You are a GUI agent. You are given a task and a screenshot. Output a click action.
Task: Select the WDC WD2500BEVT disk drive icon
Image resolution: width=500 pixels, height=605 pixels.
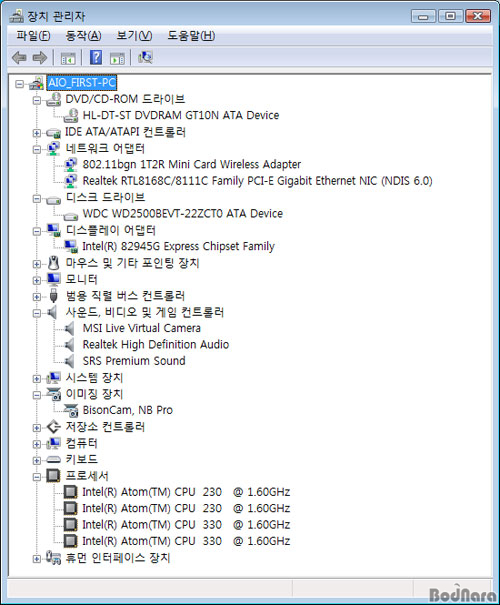click(71, 215)
